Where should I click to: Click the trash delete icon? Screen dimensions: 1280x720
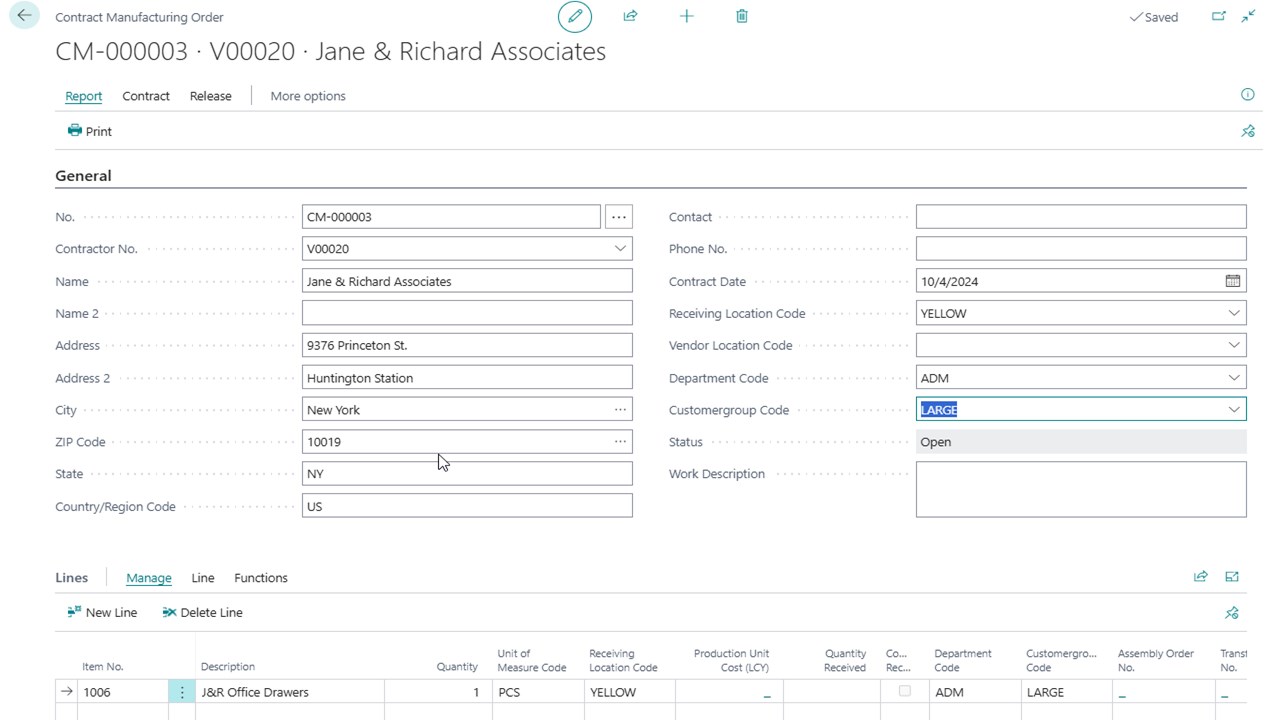point(742,16)
